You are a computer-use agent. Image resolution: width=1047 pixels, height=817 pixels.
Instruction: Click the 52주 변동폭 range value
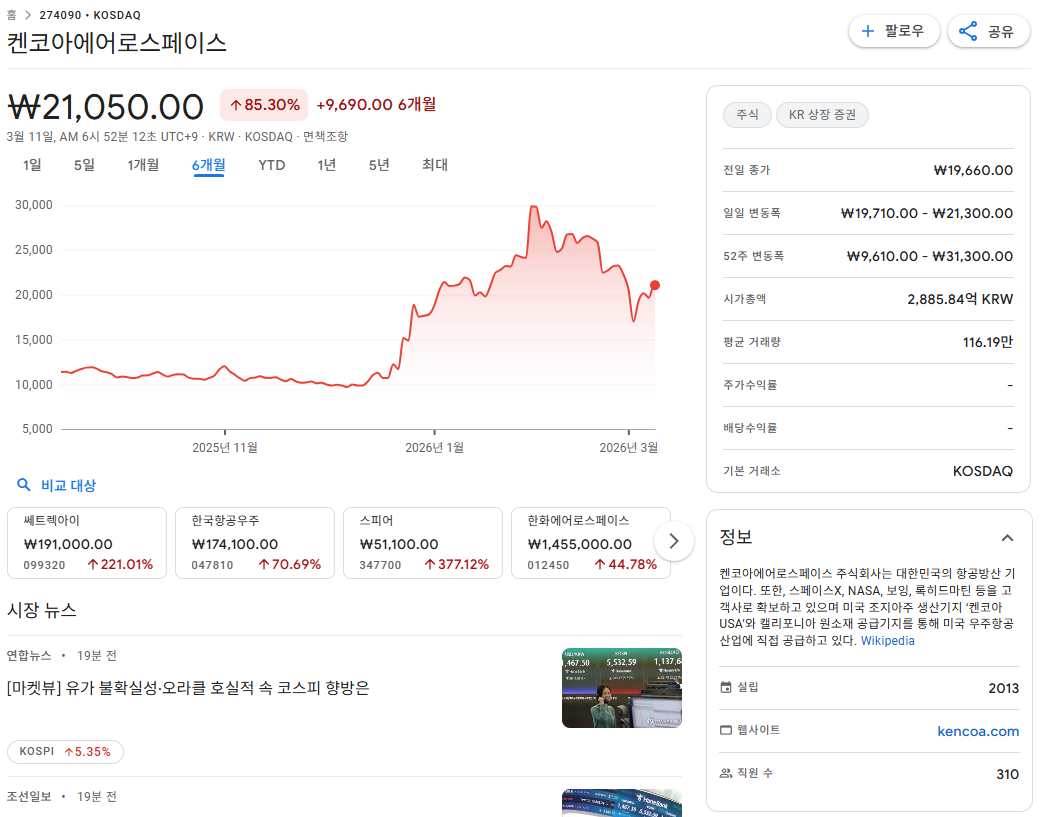point(929,256)
